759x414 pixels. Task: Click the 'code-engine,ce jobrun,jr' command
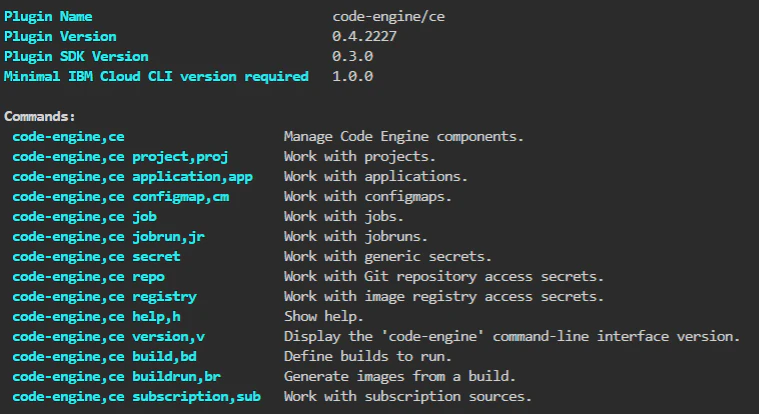108,236
